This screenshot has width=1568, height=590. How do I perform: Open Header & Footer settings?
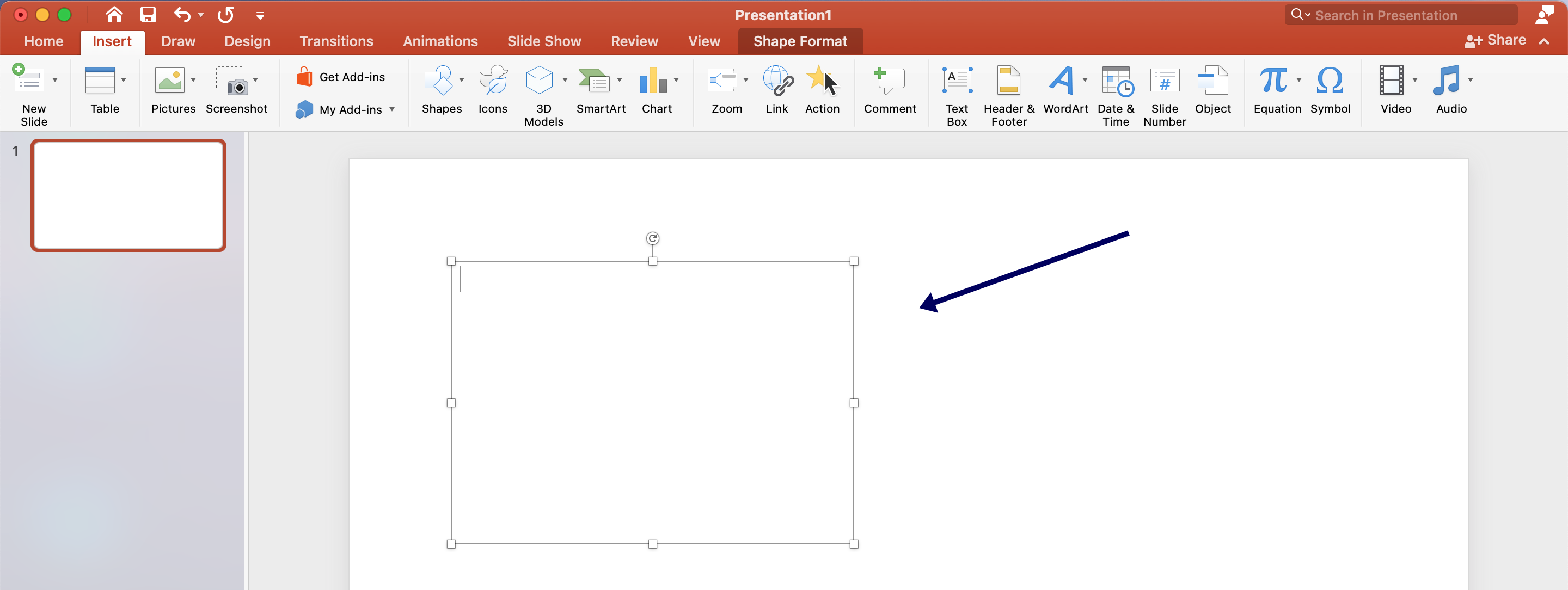1009,96
